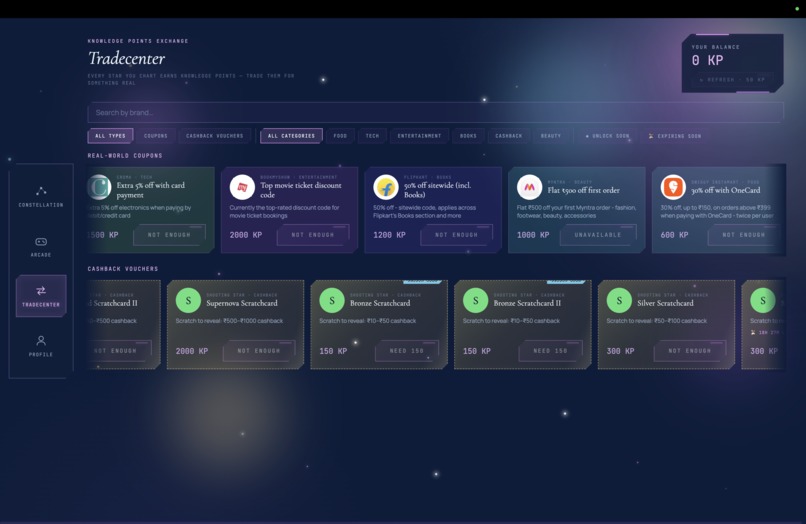Click the Myntra logo on the first-order coupon
This screenshot has height=524, width=806.
point(529,187)
